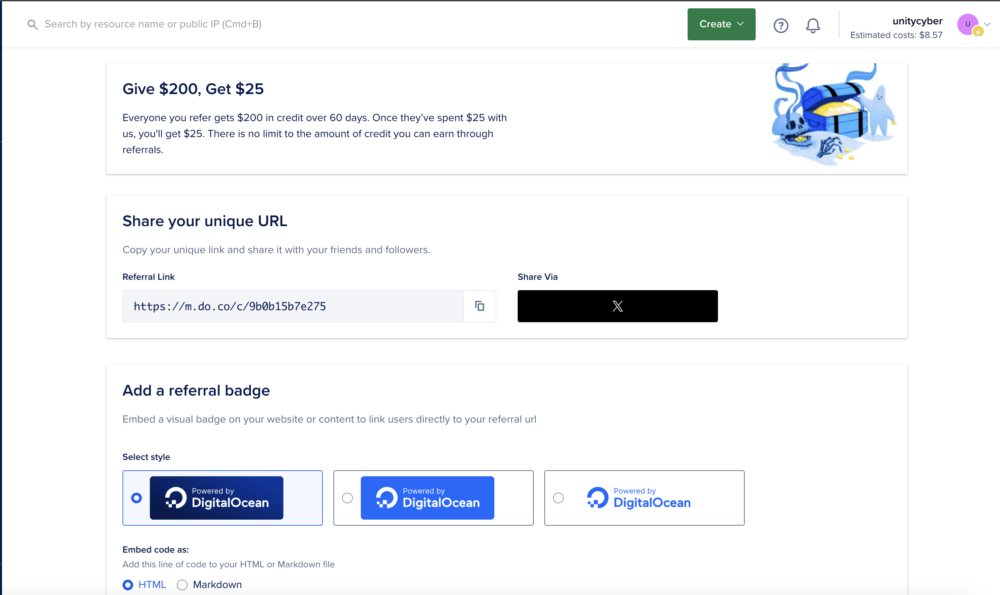This screenshot has width=1000, height=595.
Task: Click the bright blue DigitalOcean badge image
Action: (x=427, y=498)
